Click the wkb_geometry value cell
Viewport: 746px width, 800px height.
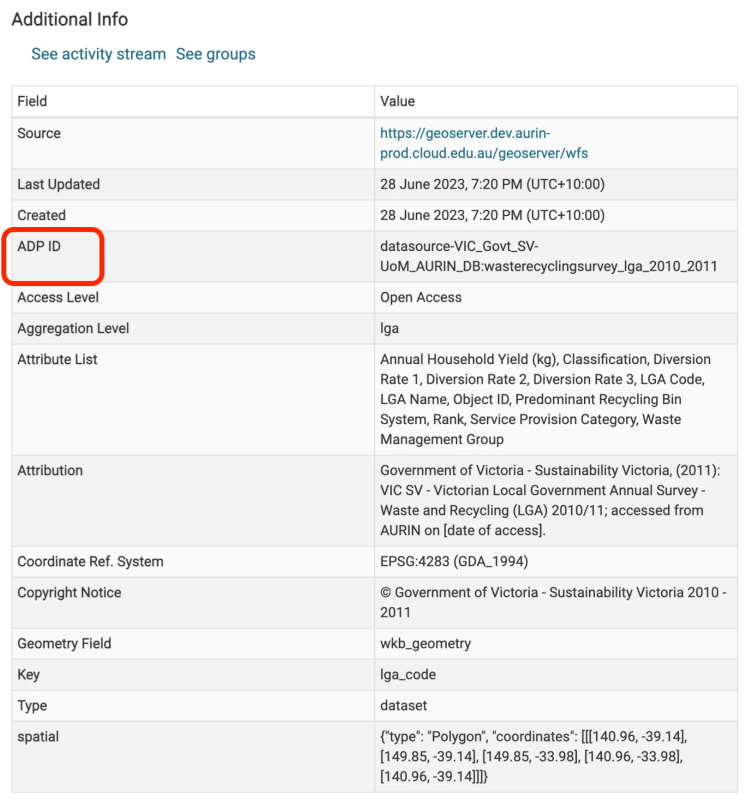click(425, 643)
